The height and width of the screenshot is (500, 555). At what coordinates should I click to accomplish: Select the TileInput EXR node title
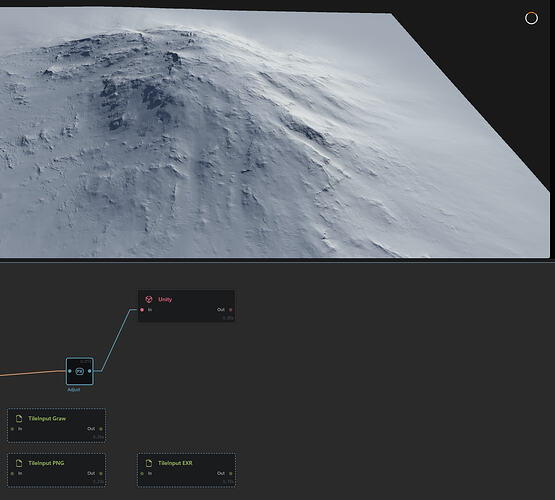(x=175, y=463)
